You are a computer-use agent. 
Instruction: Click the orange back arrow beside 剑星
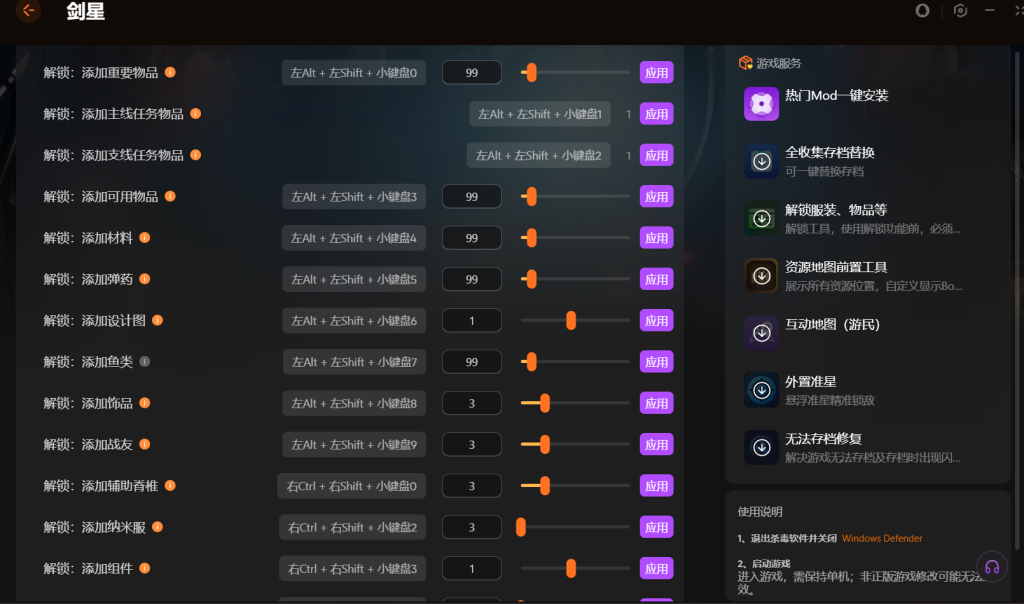tap(28, 11)
